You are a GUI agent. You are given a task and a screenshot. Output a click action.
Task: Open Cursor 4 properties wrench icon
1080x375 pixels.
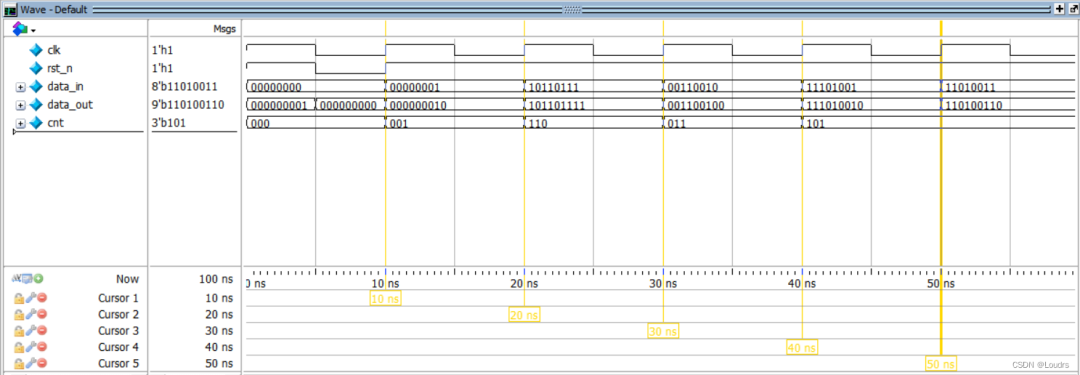point(30,347)
